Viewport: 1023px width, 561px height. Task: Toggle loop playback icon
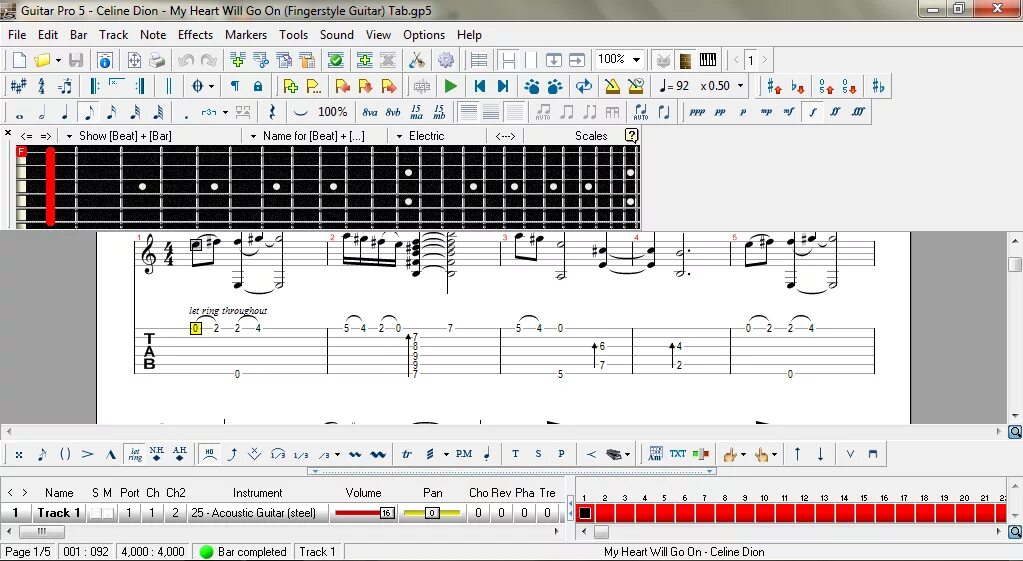(x=584, y=86)
